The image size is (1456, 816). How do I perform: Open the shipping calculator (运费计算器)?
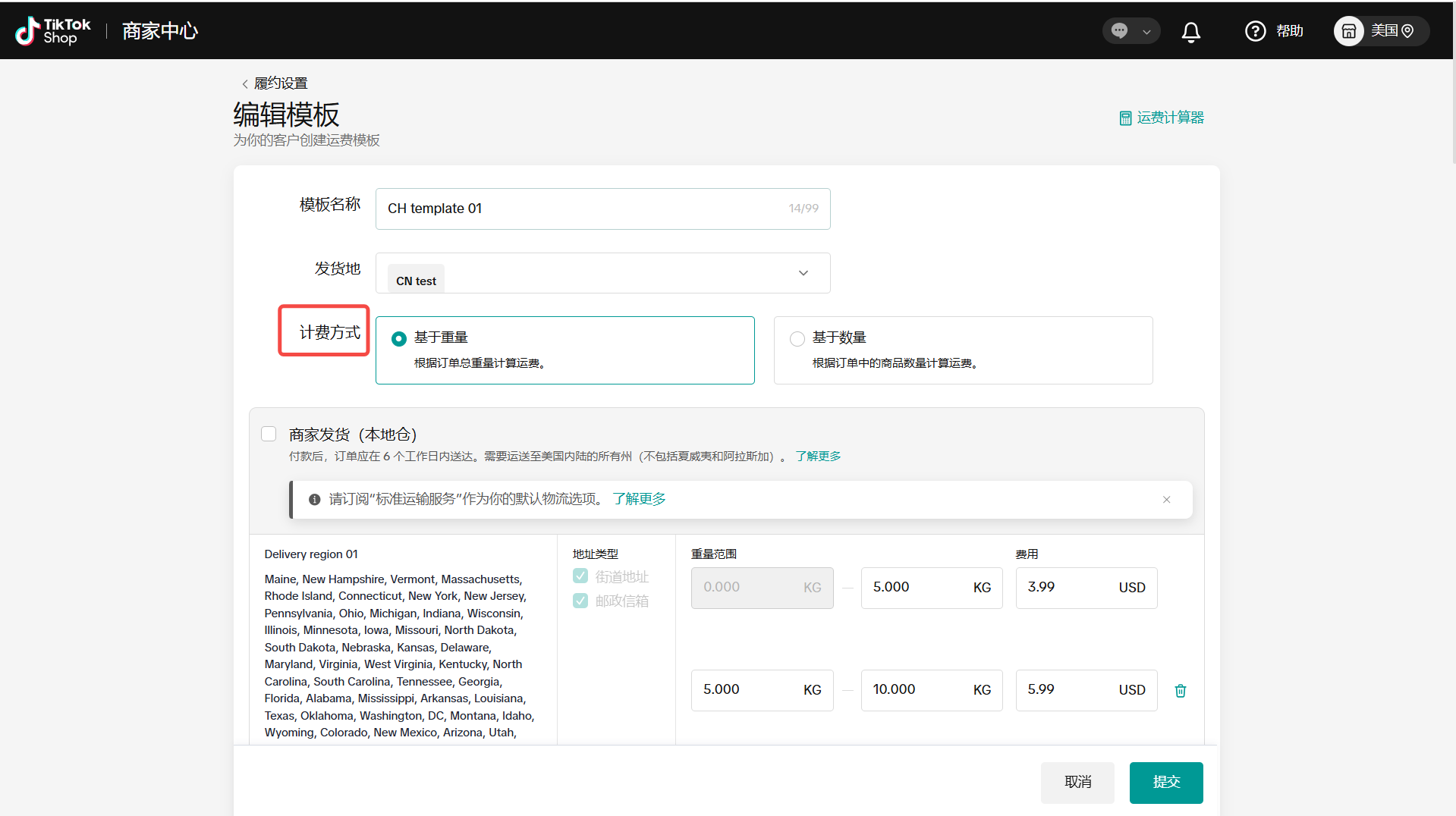pos(1162,118)
